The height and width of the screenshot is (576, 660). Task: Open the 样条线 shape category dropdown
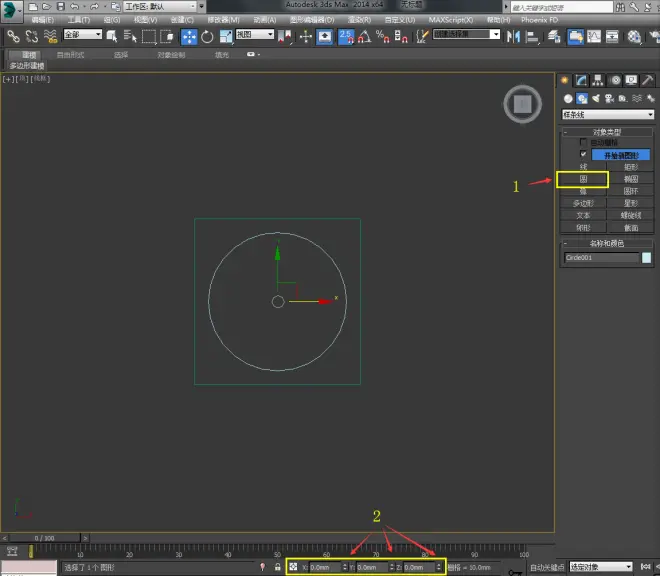tap(608, 115)
